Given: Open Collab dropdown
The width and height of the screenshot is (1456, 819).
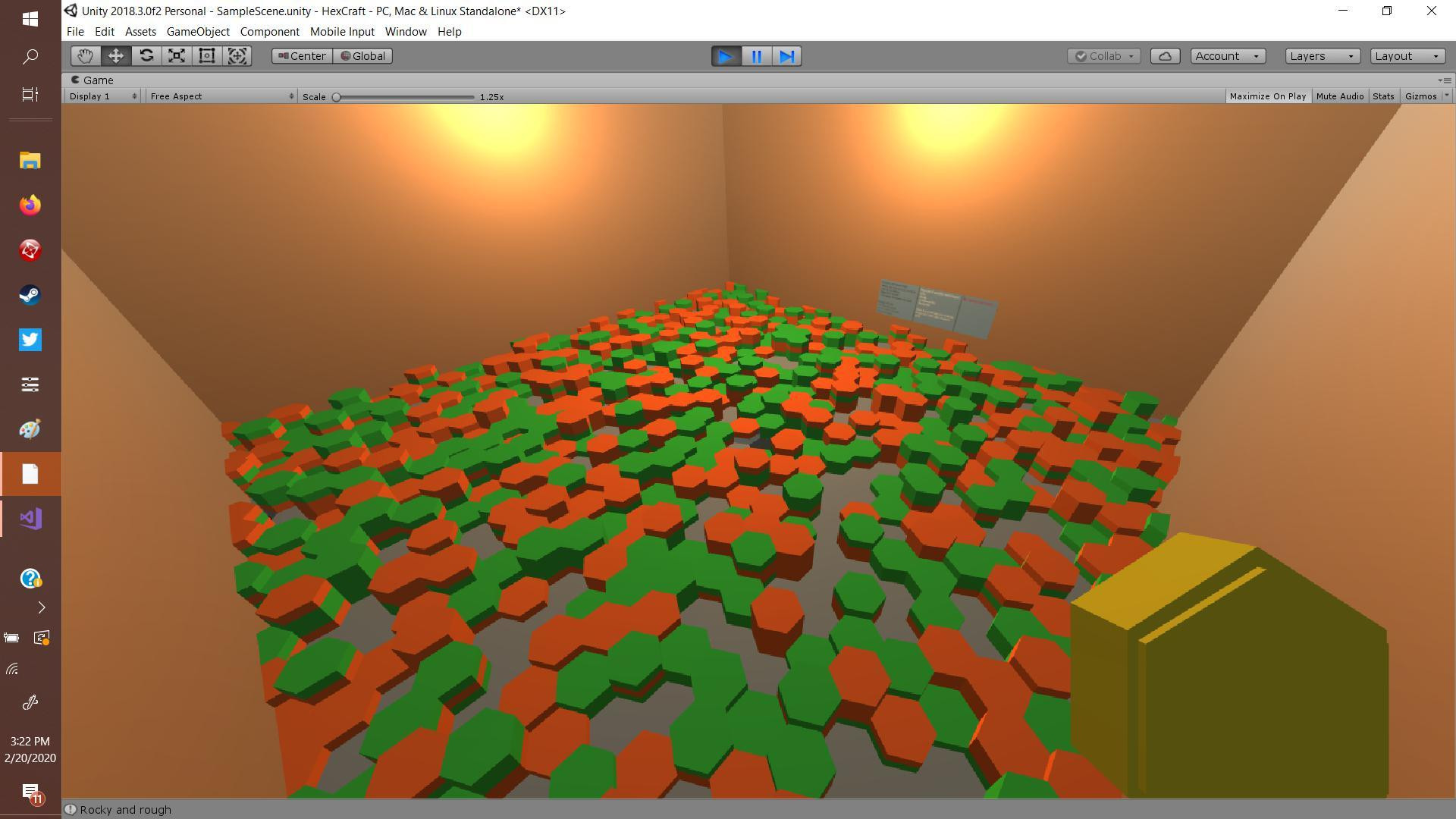Looking at the screenshot, I should 1103,56.
